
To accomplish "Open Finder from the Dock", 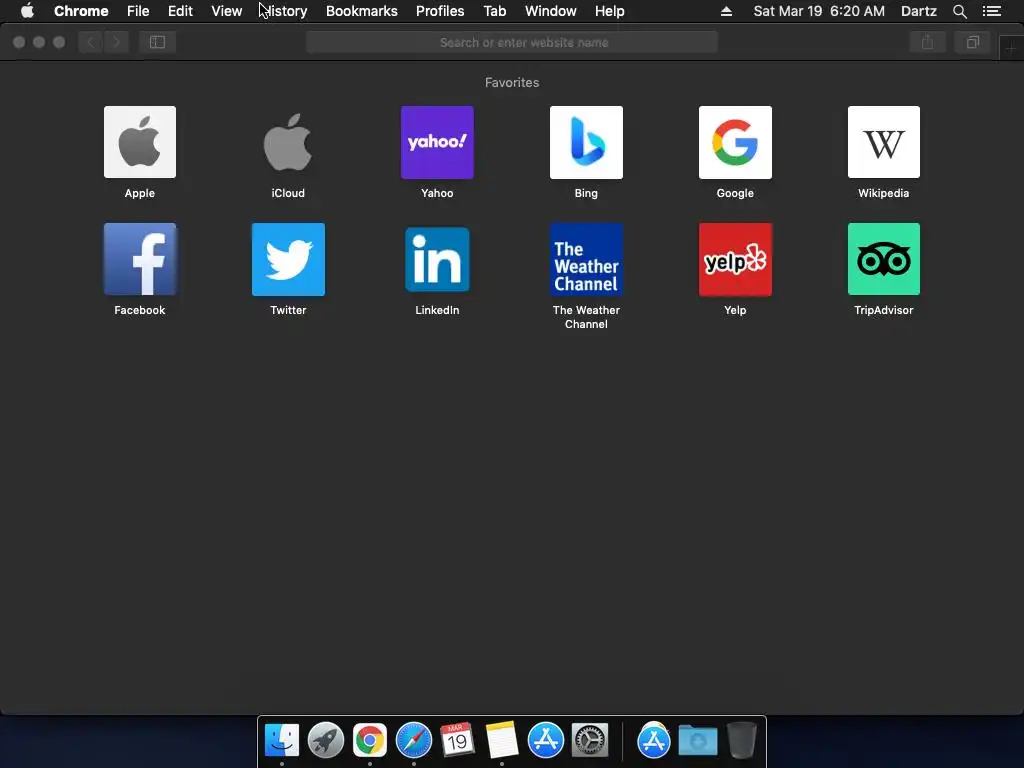I will tap(282, 741).
